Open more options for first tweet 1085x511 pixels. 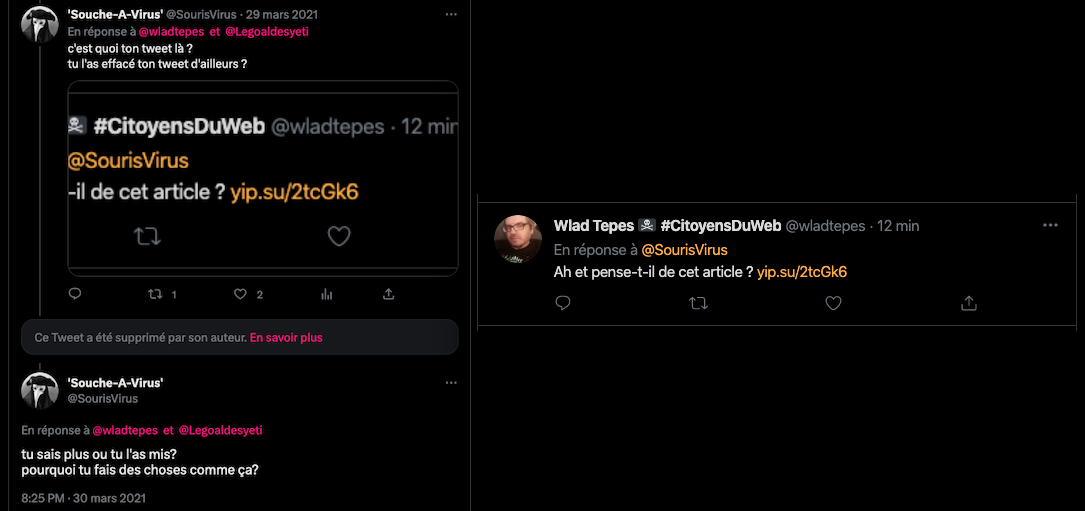451,15
